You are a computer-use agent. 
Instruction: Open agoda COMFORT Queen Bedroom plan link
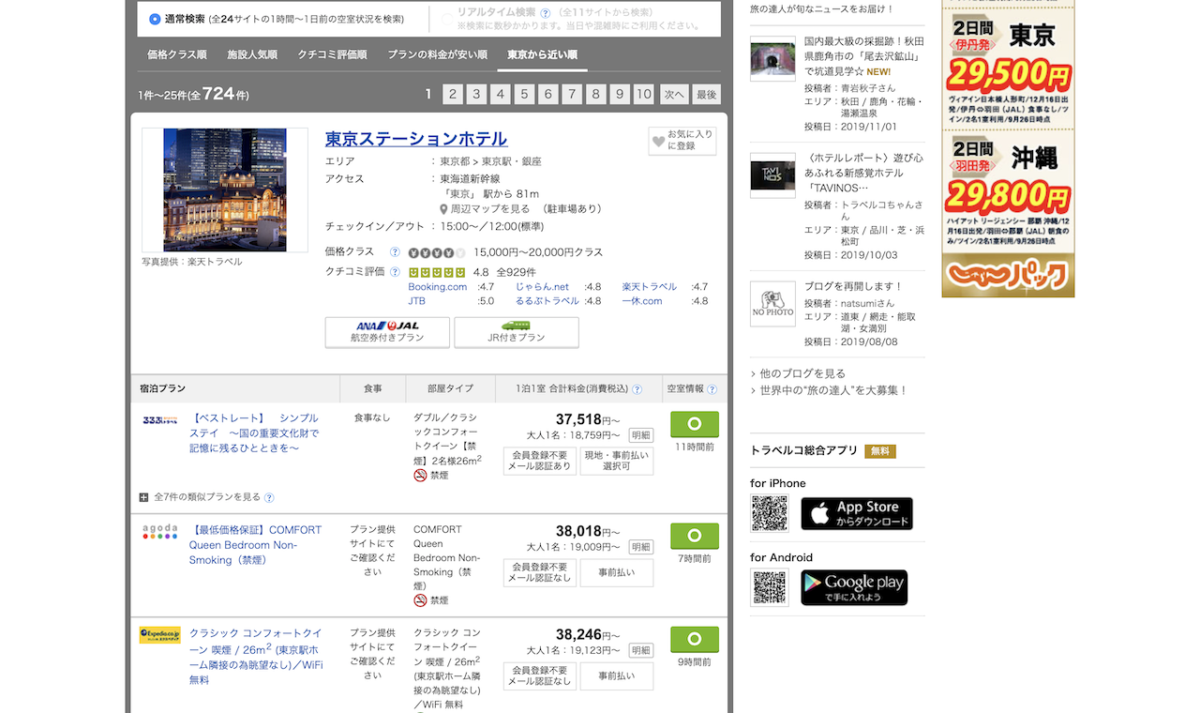coord(256,545)
